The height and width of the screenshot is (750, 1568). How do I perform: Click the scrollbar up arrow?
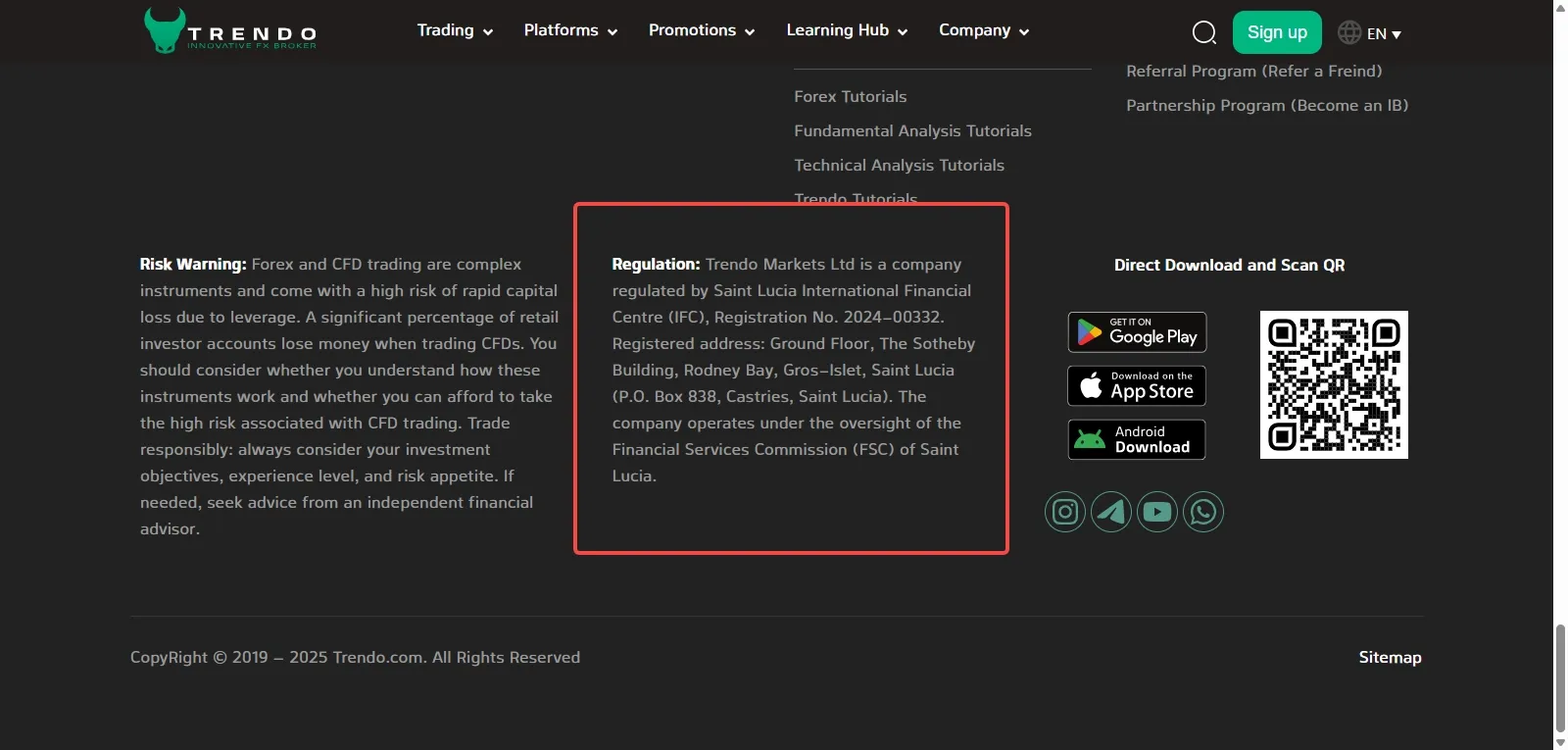tap(1560, 7)
